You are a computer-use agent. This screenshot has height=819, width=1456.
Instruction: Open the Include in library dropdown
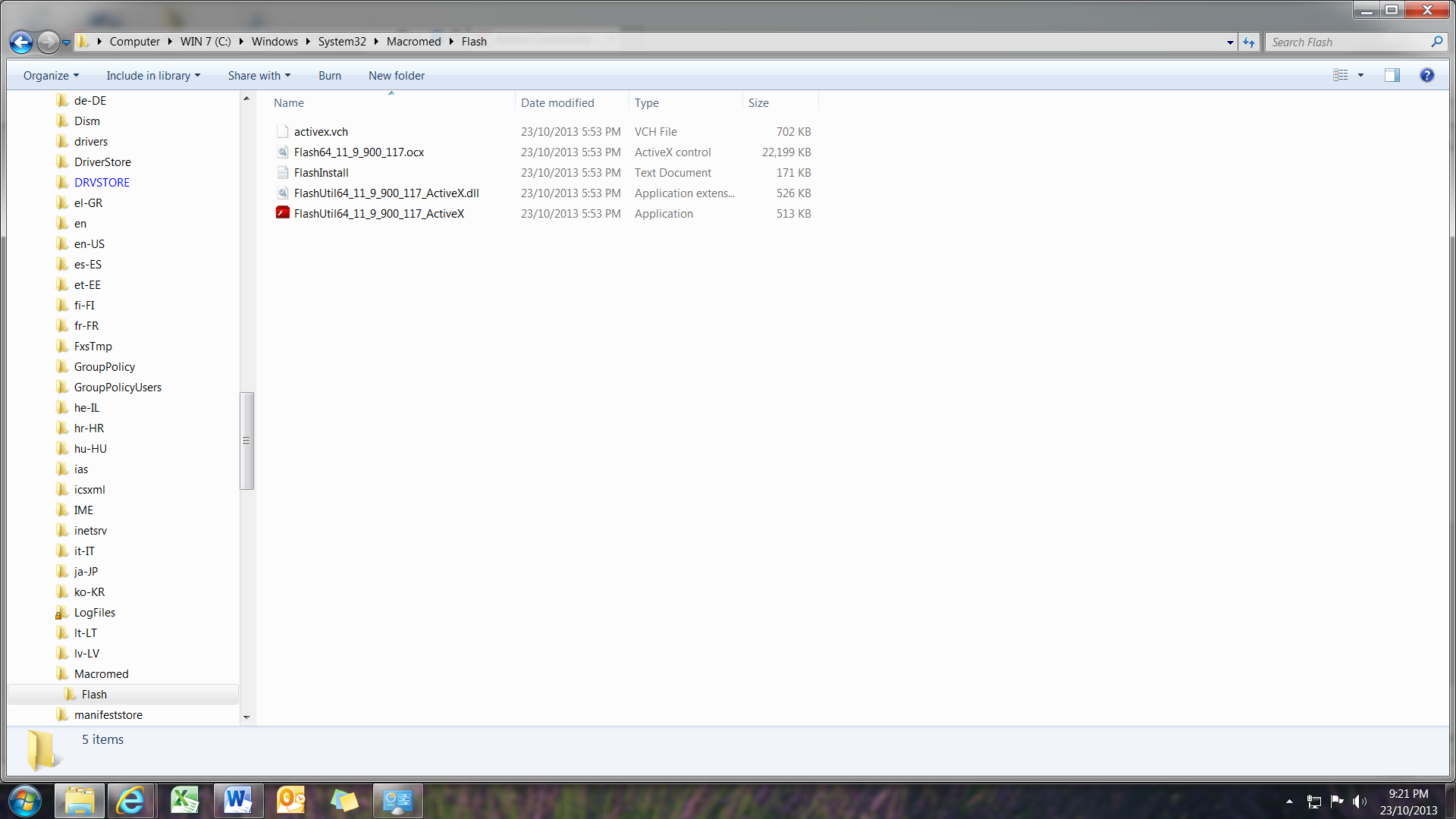click(x=152, y=75)
